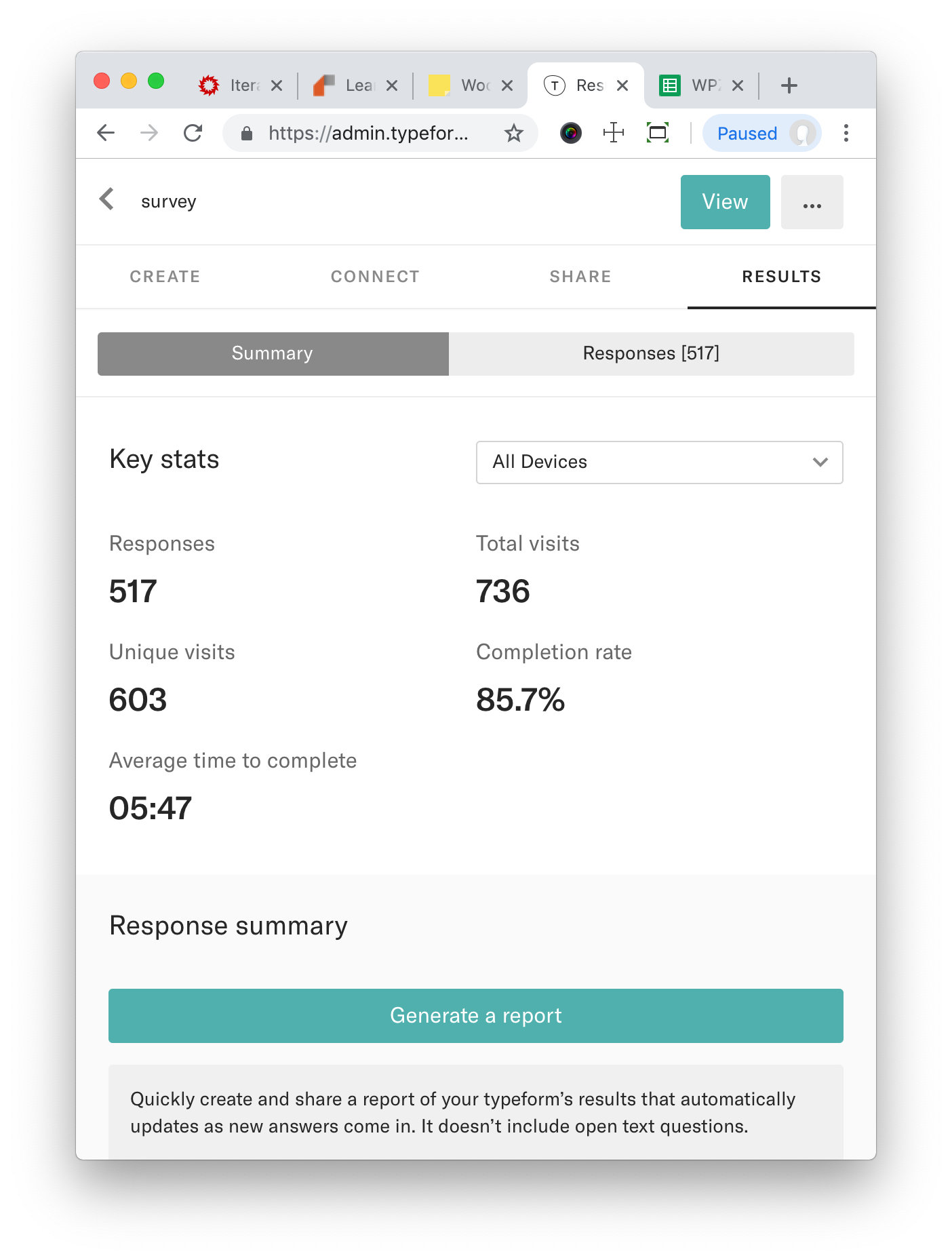The width and height of the screenshot is (952, 1260).
Task: Open a new browser tab
Action: [789, 85]
